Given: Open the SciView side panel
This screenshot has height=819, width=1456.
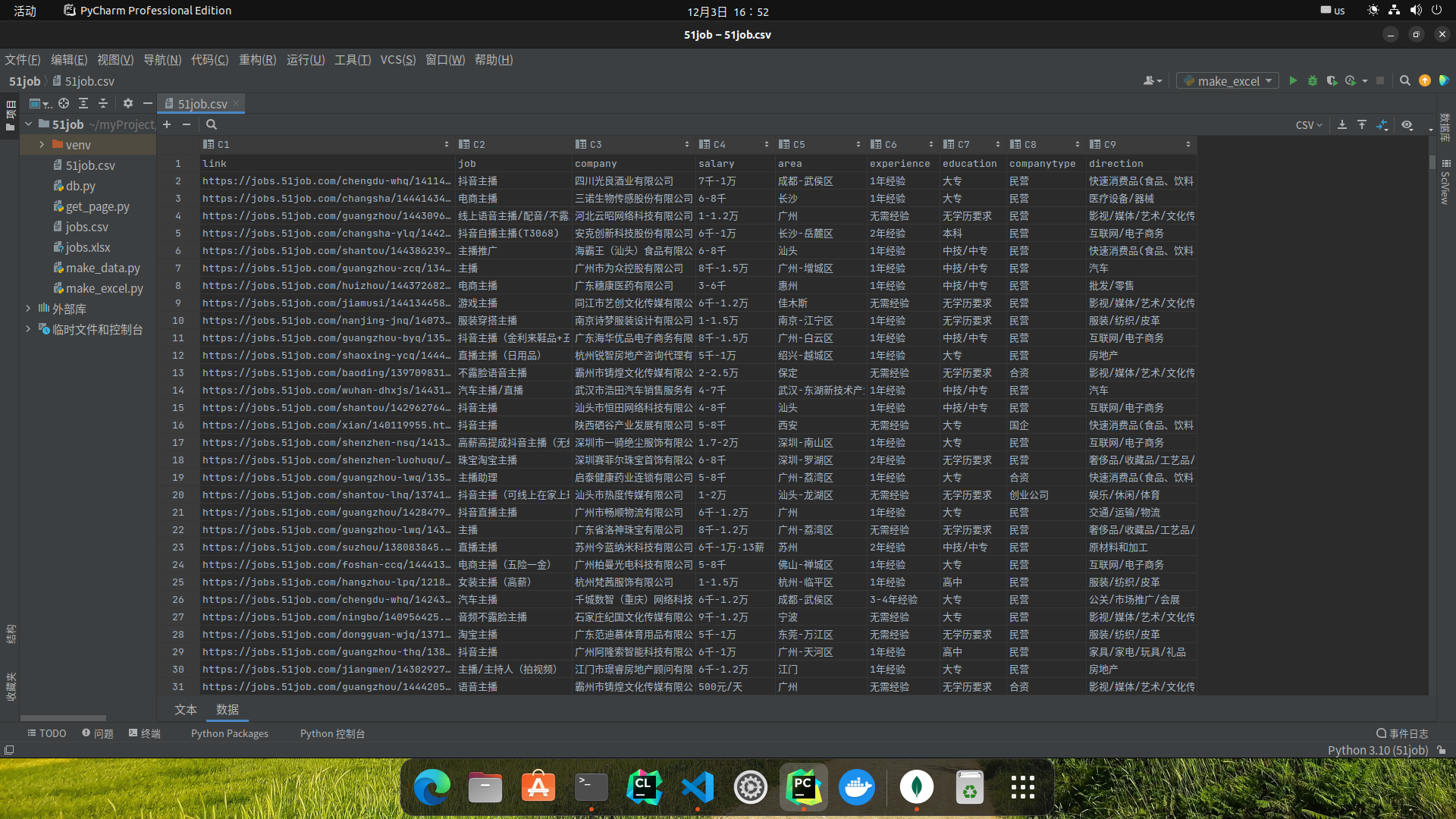Looking at the screenshot, I should pyautogui.click(x=1445, y=182).
